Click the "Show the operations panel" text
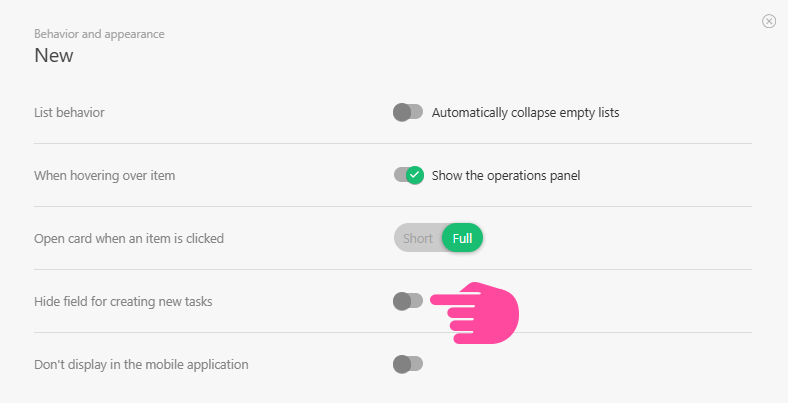788x403 pixels. coord(505,175)
